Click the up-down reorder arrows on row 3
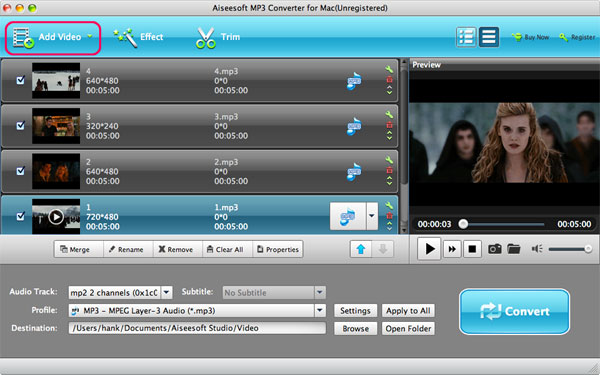 click(389, 135)
